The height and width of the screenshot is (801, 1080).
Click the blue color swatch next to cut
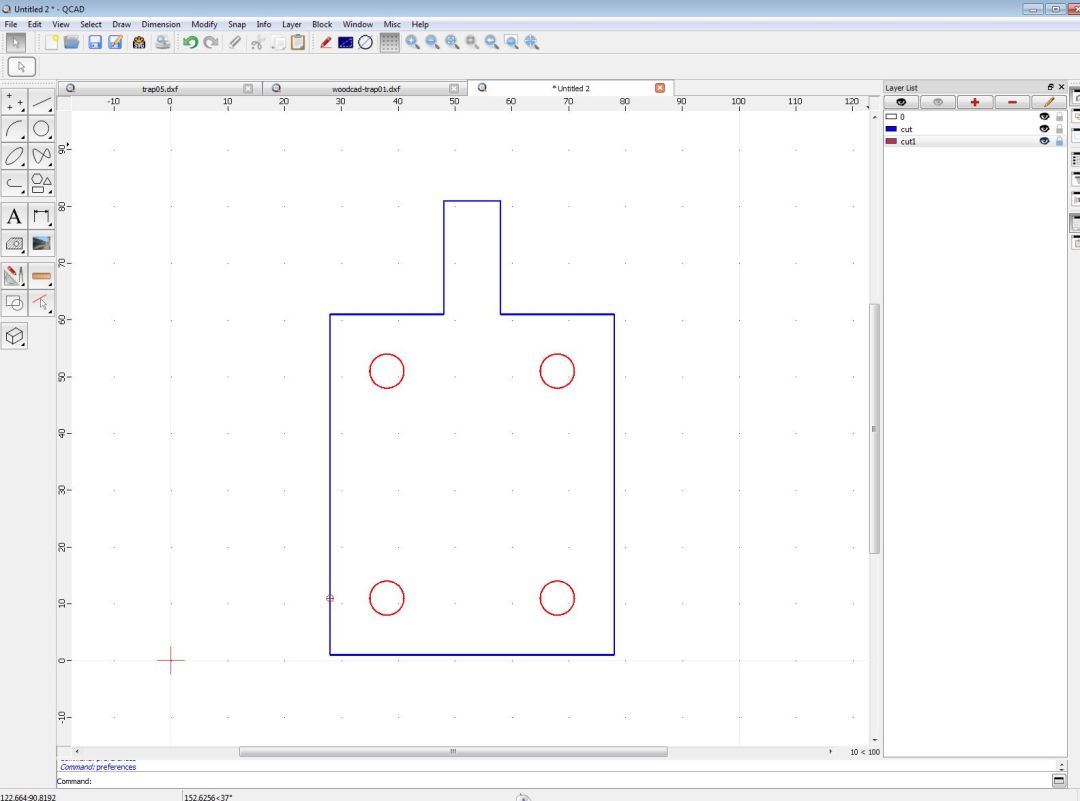(x=891, y=129)
